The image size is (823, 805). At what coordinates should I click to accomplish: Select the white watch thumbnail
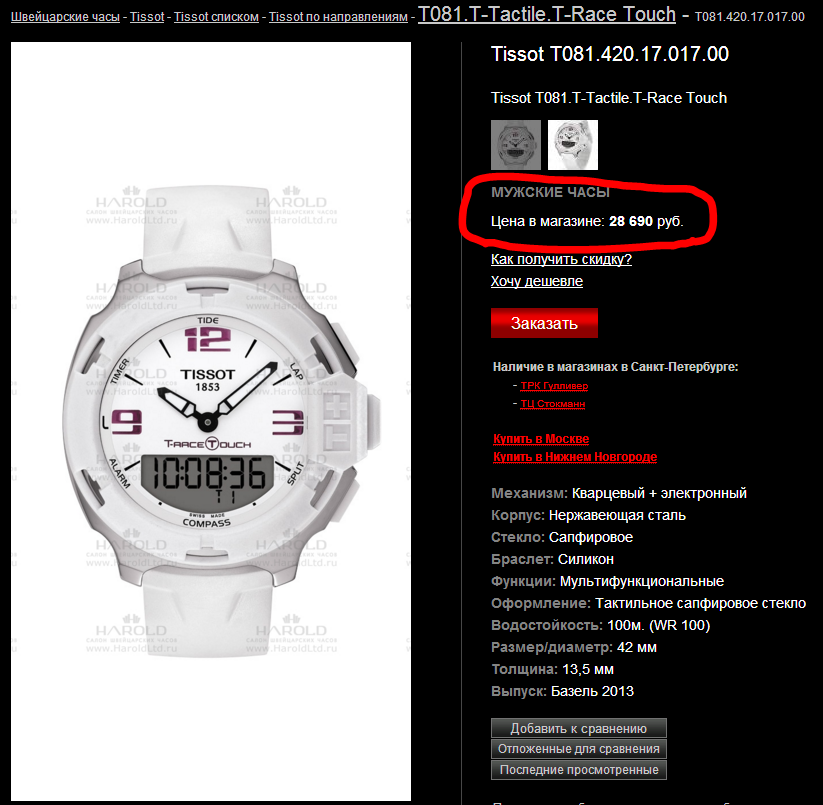[x=573, y=145]
